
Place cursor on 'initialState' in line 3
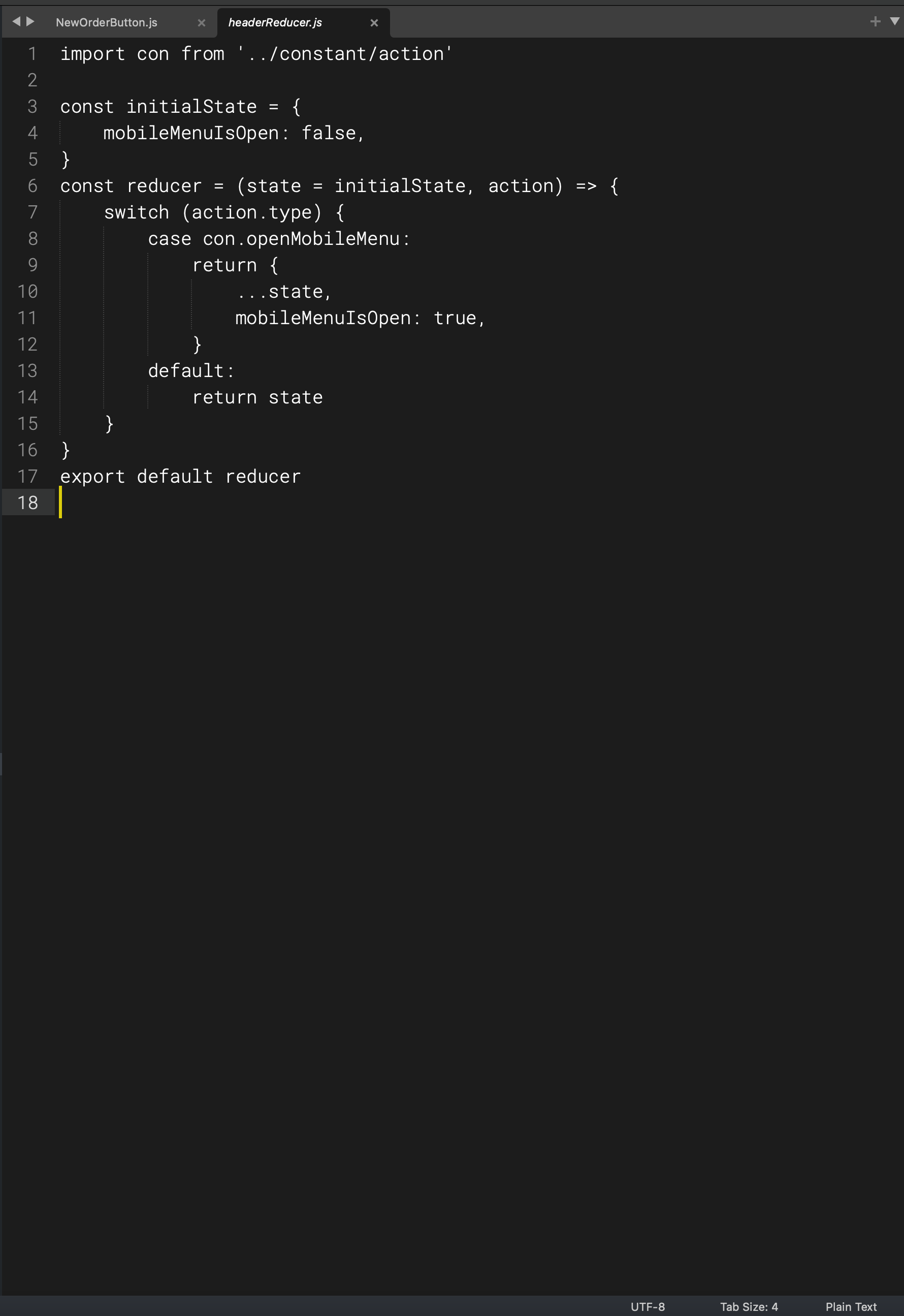[x=191, y=107]
